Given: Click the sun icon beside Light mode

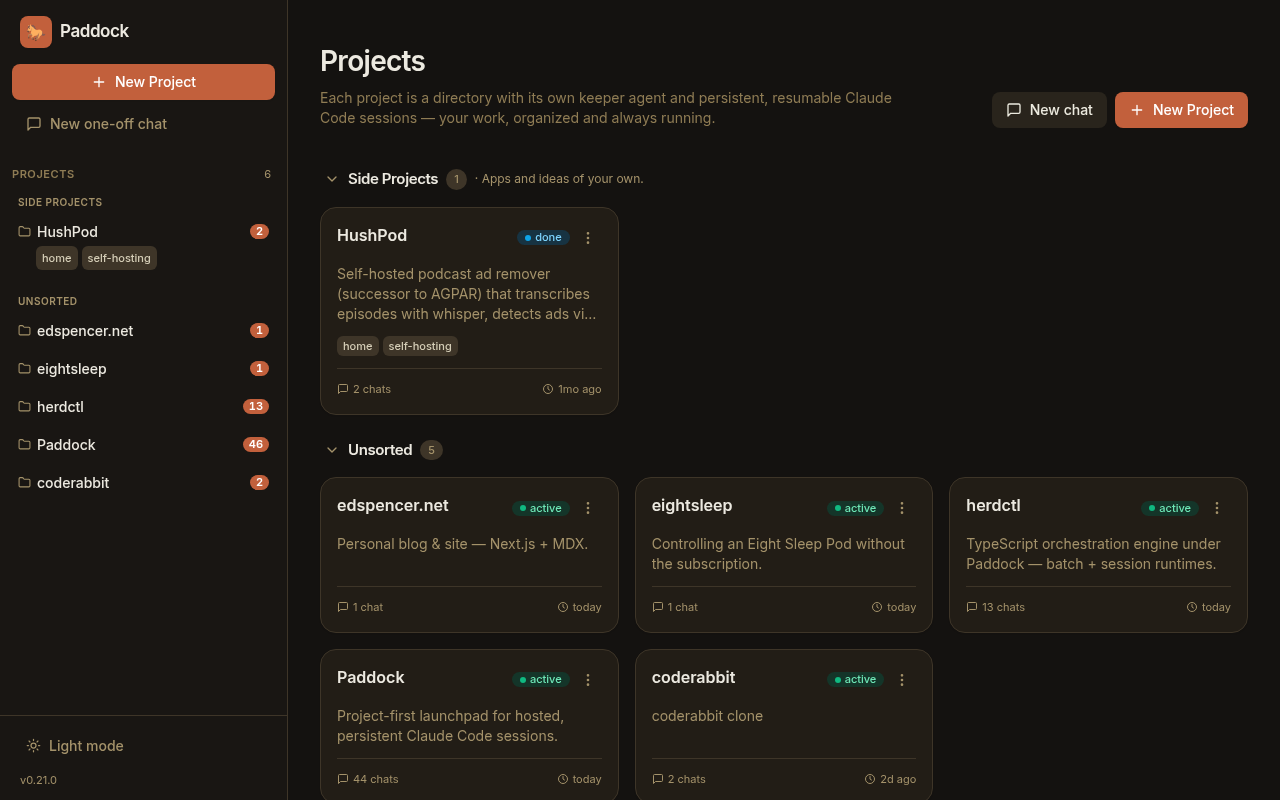Looking at the screenshot, I should click(x=33, y=746).
